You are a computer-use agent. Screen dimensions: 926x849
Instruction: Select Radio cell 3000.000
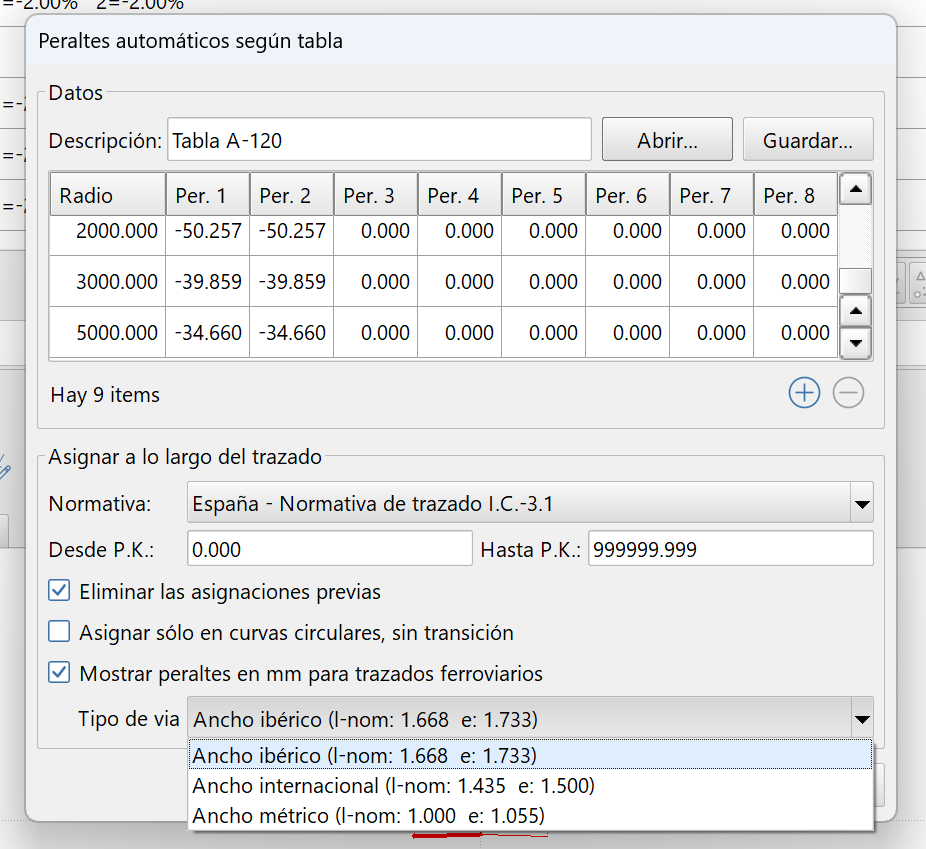click(x=107, y=281)
